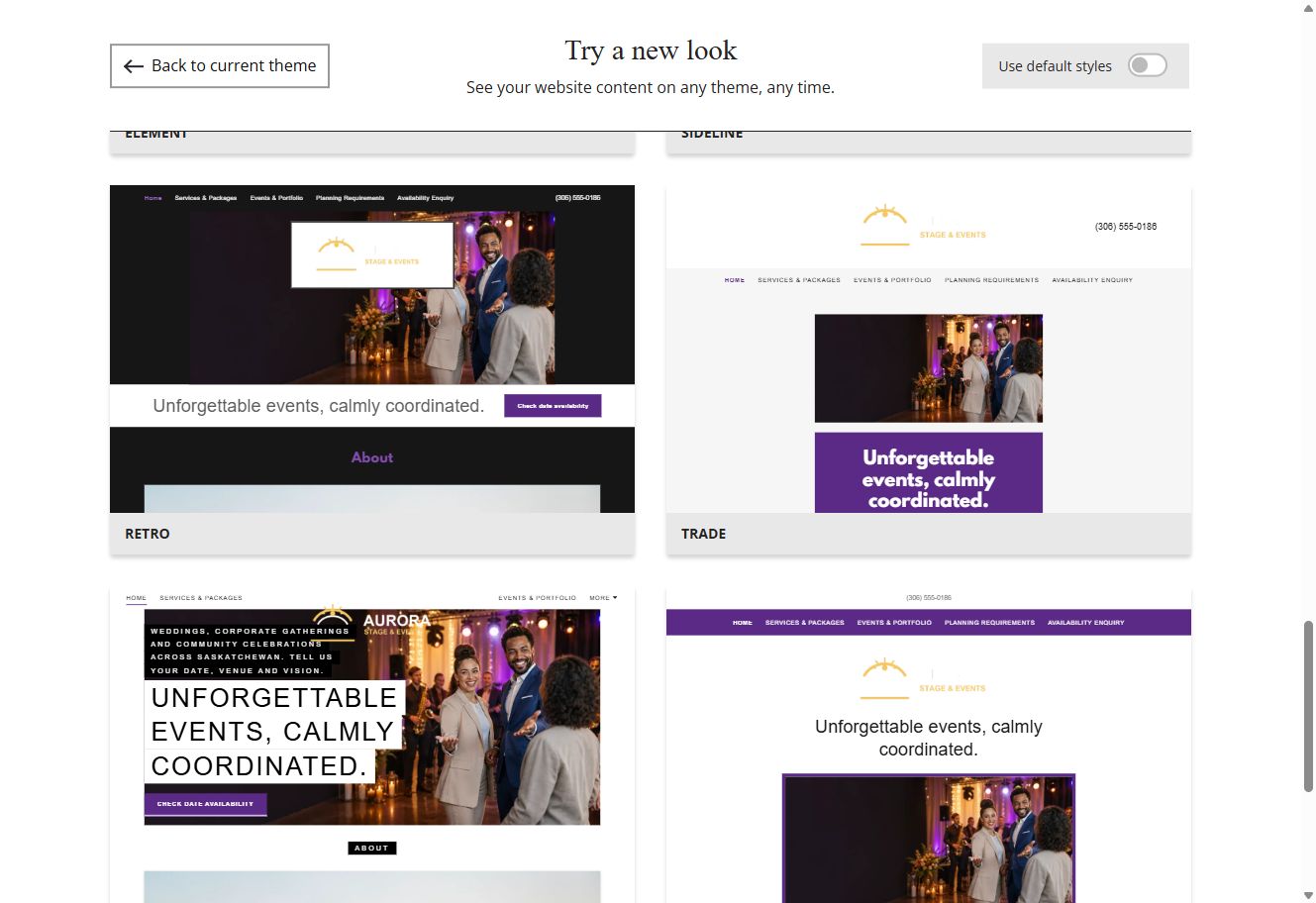Click the page vertical scrollbar thumb
The height and width of the screenshot is (903, 1316).
(x=1308, y=706)
